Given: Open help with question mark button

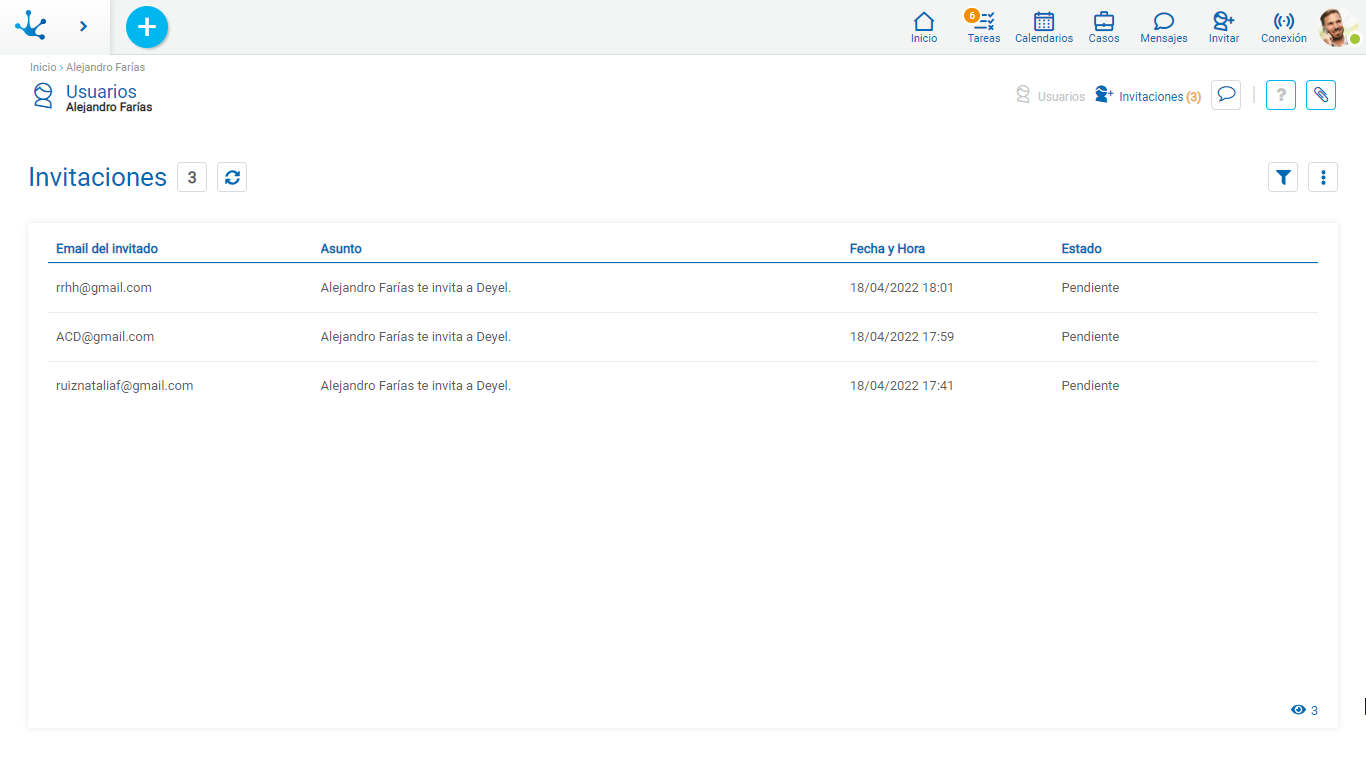Looking at the screenshot, I should (x=1281, y=95).
